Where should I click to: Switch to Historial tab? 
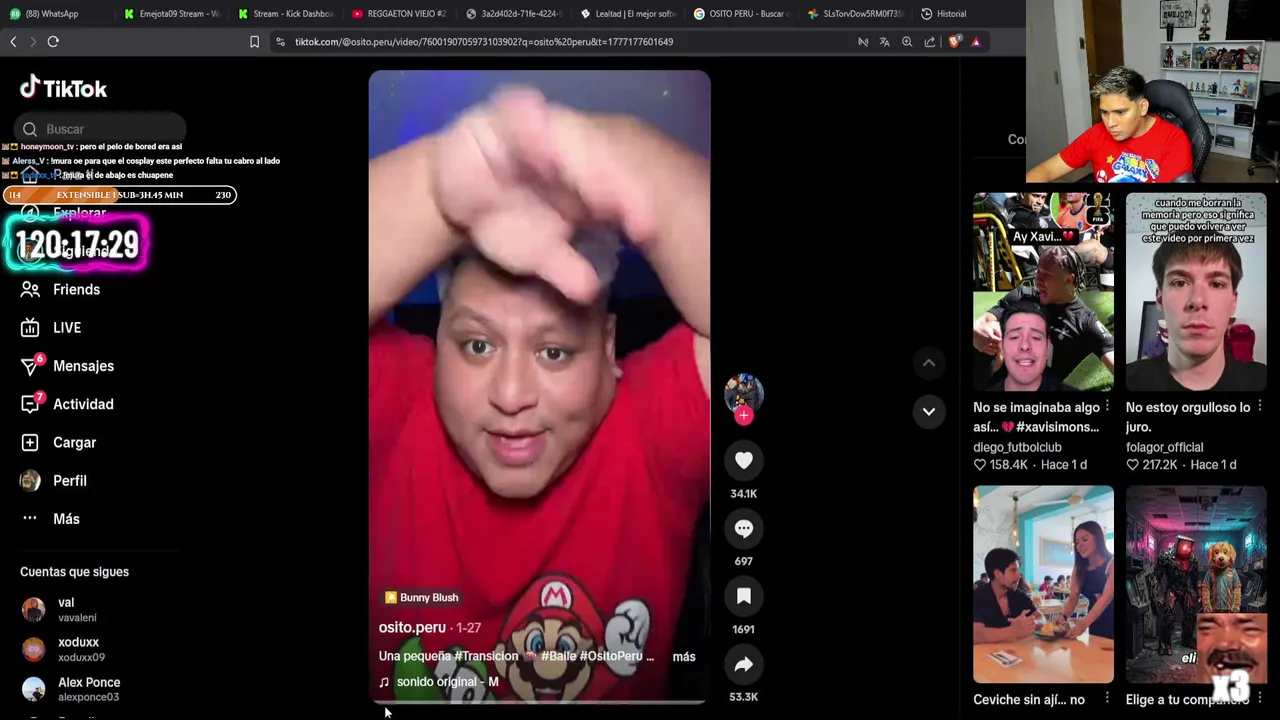[x=944, y=14]
